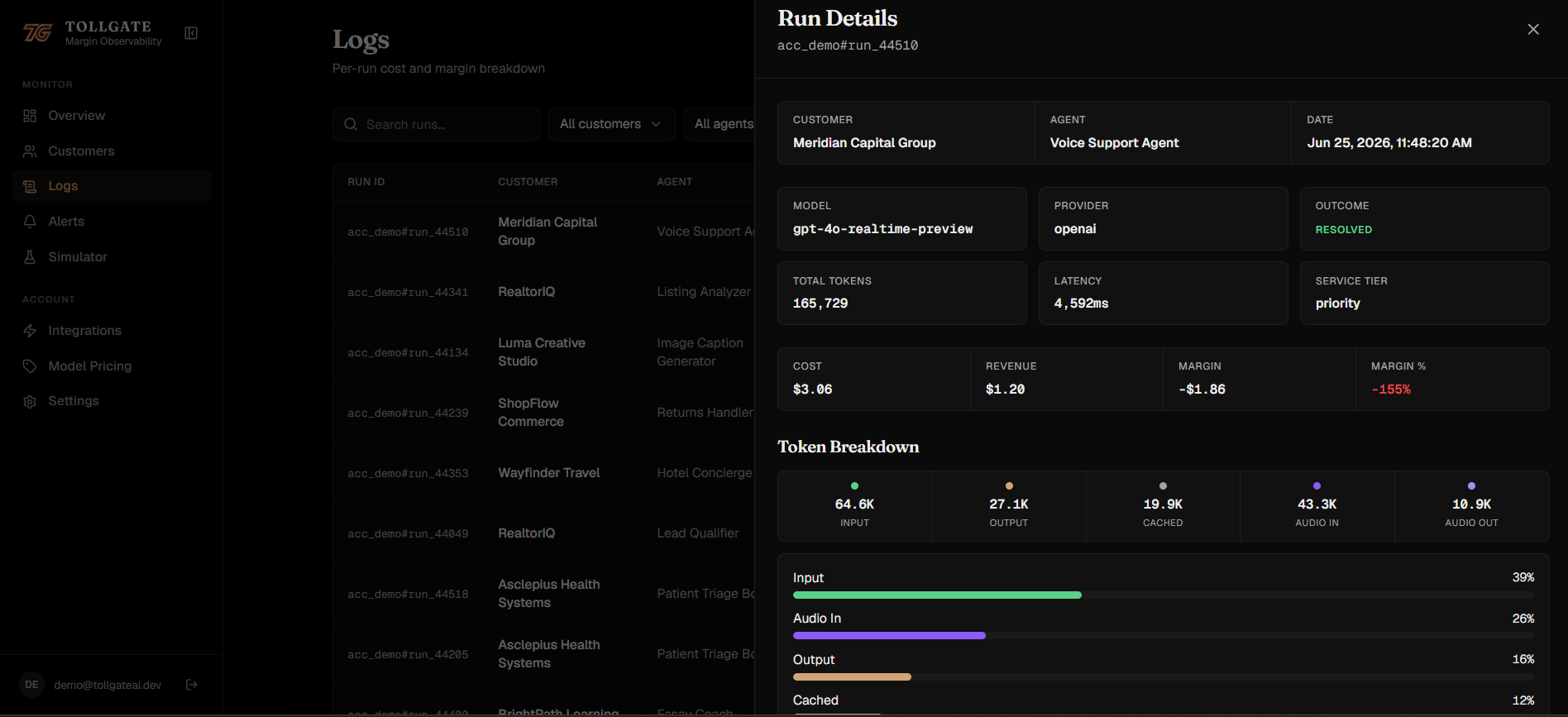Select run acc_demo#run_44134 row ID

click(x=408, y=353)
